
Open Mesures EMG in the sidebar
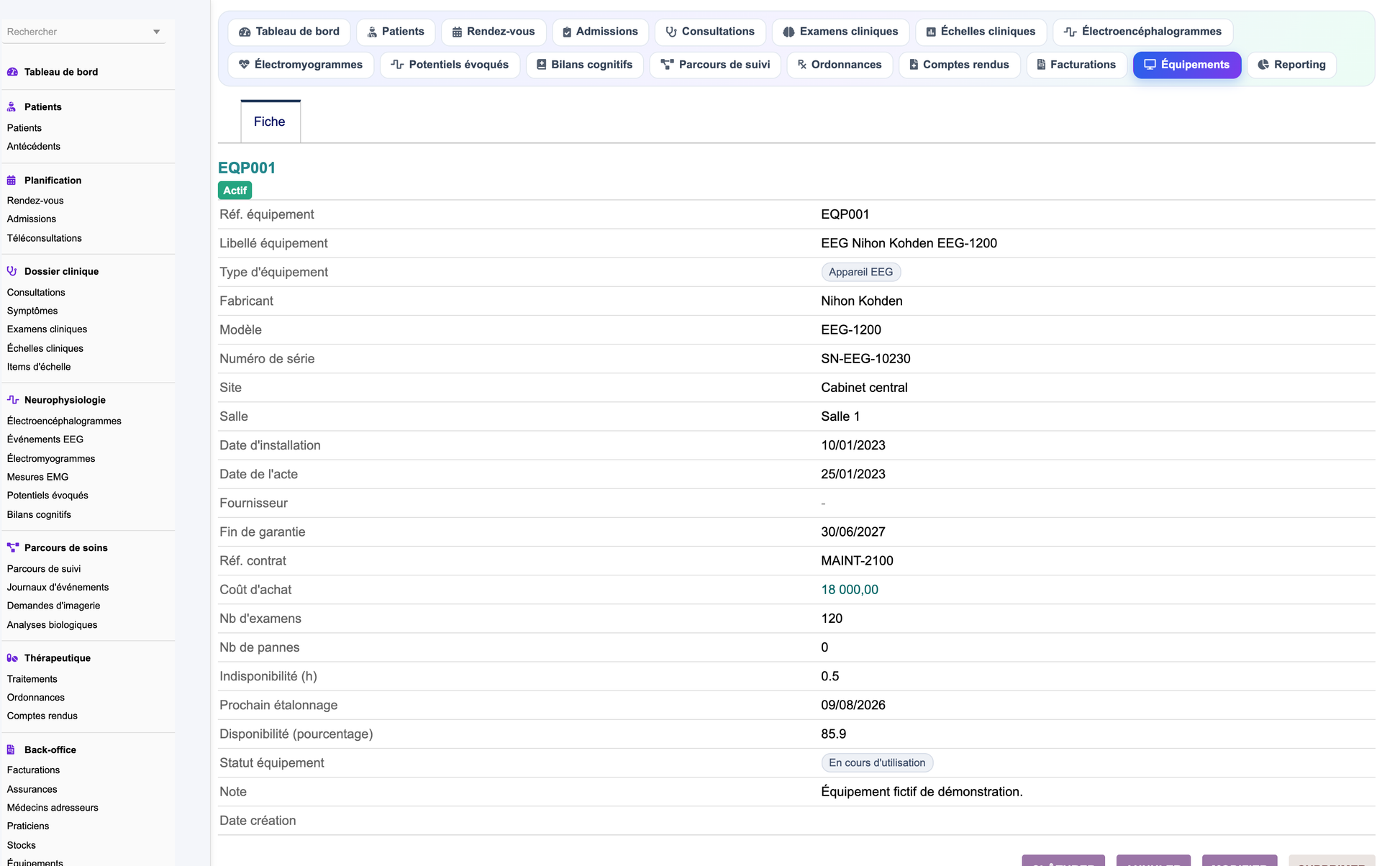(38, 477)
